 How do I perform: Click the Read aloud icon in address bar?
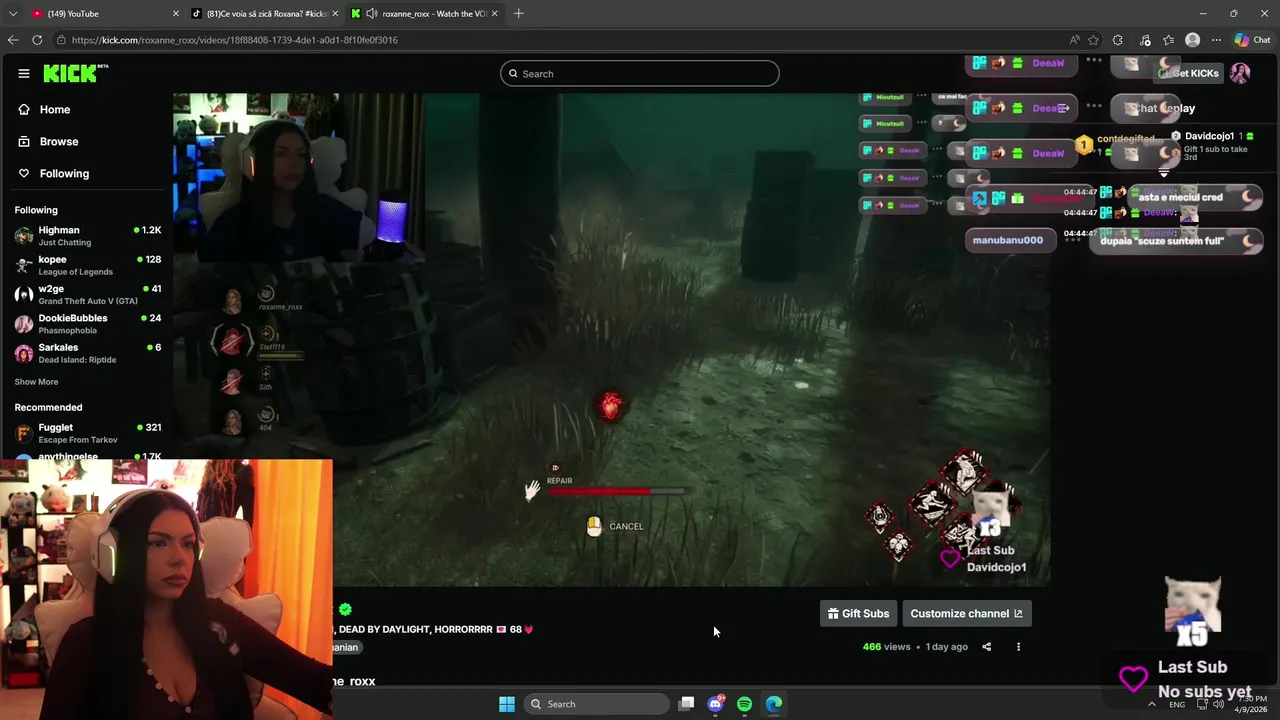coord(1074,40)
